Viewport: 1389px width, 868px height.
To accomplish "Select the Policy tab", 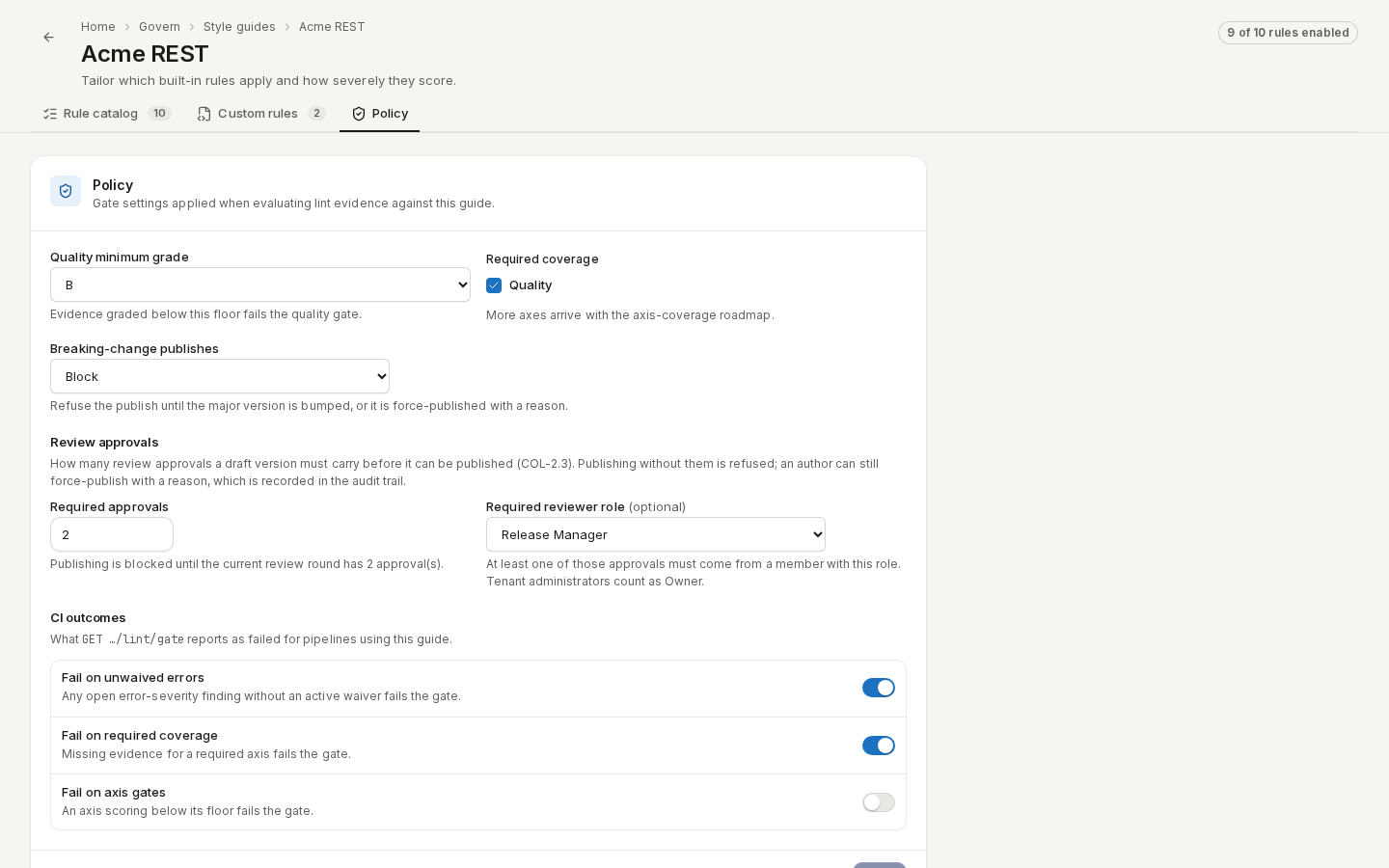I will (380, 114).
